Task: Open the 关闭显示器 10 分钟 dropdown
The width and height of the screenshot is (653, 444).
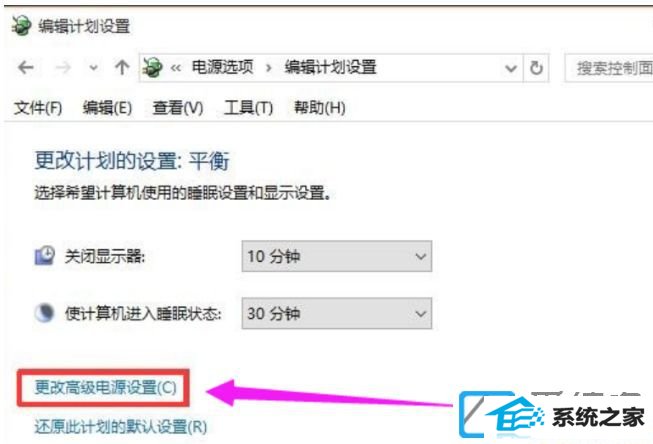Action: click(336, 256)
